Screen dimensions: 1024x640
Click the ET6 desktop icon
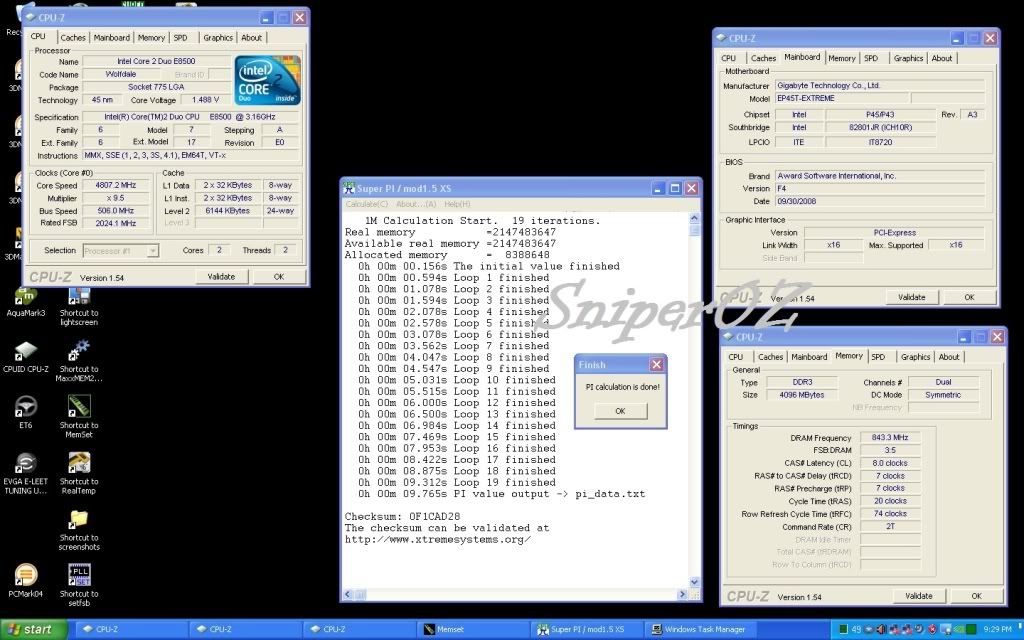pos(27,408)
